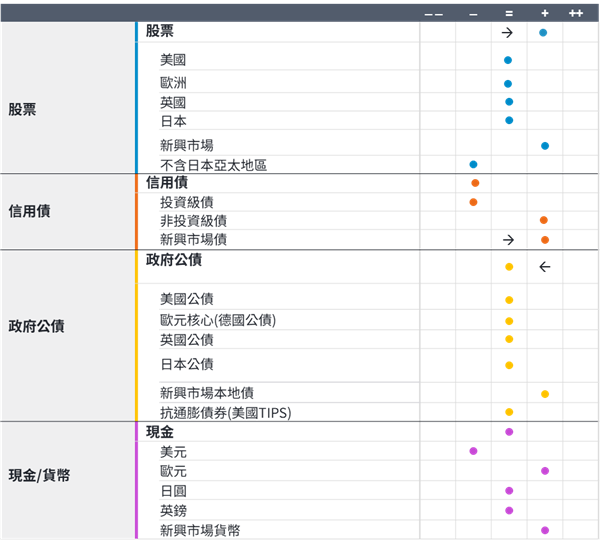Click the 日圓 row label
This screenshot has height=547, width=600.
(173, 491)
